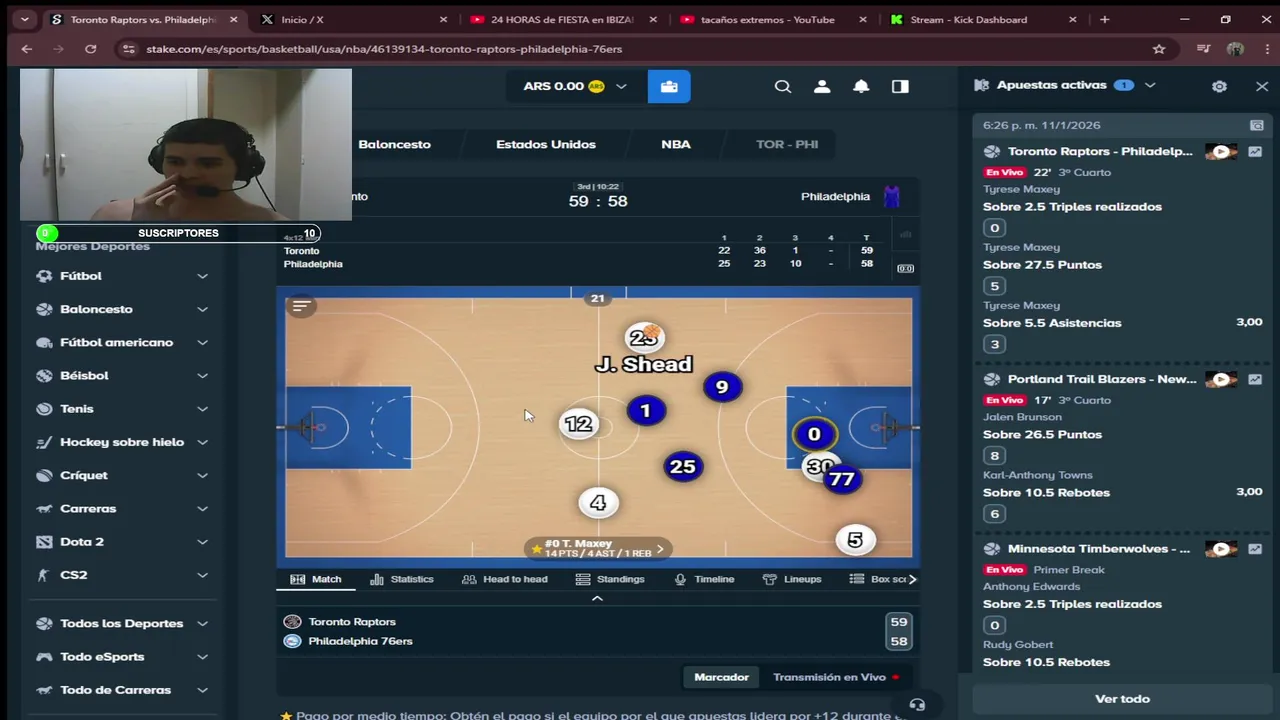
Task: Click player marker 12 on court
Action: pyautogui.click(x=578, y=424)
